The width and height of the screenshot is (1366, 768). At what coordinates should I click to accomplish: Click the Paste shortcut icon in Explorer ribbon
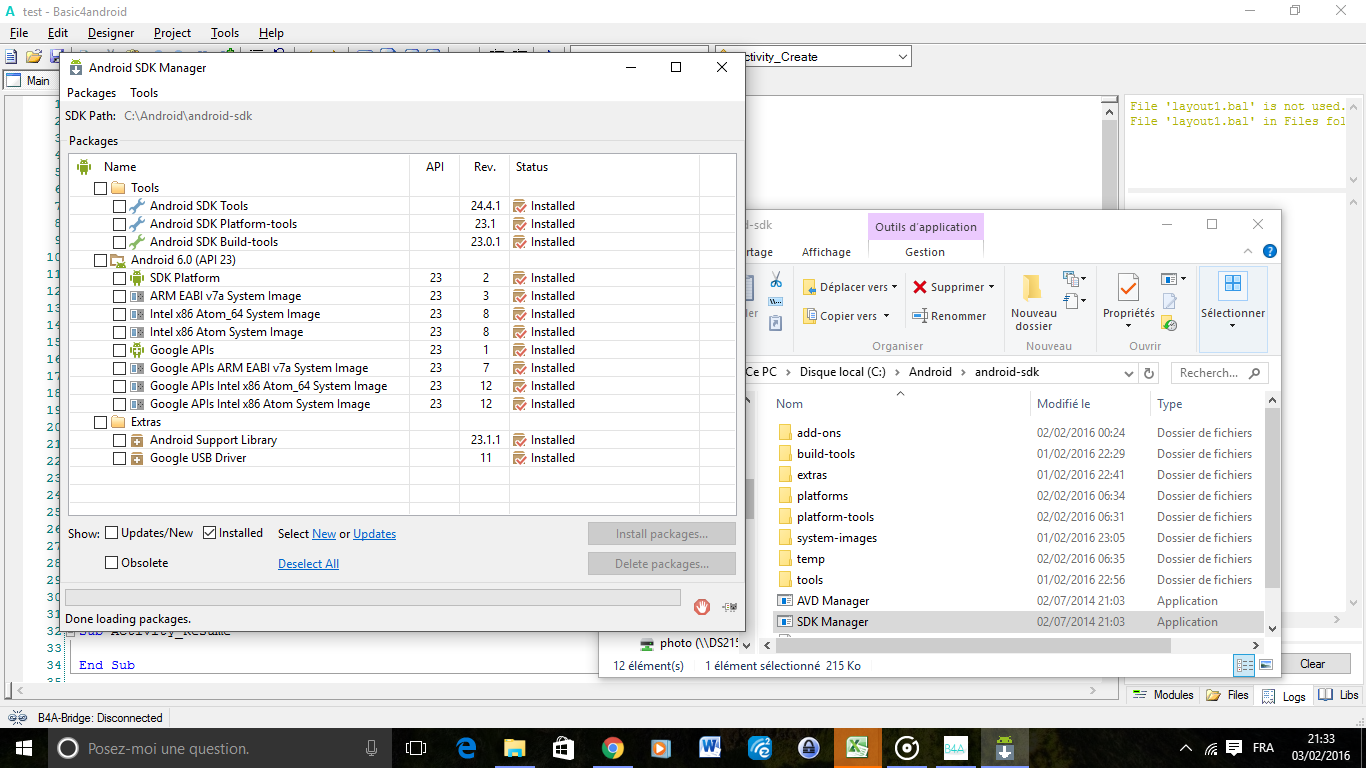[x=775, y=322]
